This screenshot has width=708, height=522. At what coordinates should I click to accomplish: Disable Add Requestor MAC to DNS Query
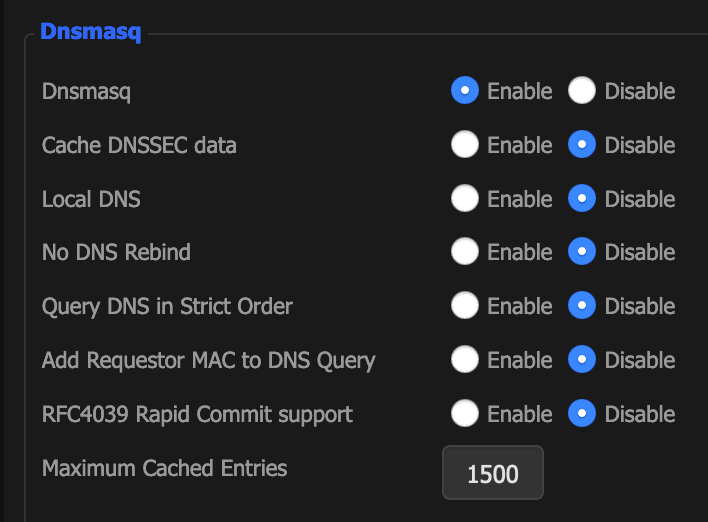tap(582, 359)
